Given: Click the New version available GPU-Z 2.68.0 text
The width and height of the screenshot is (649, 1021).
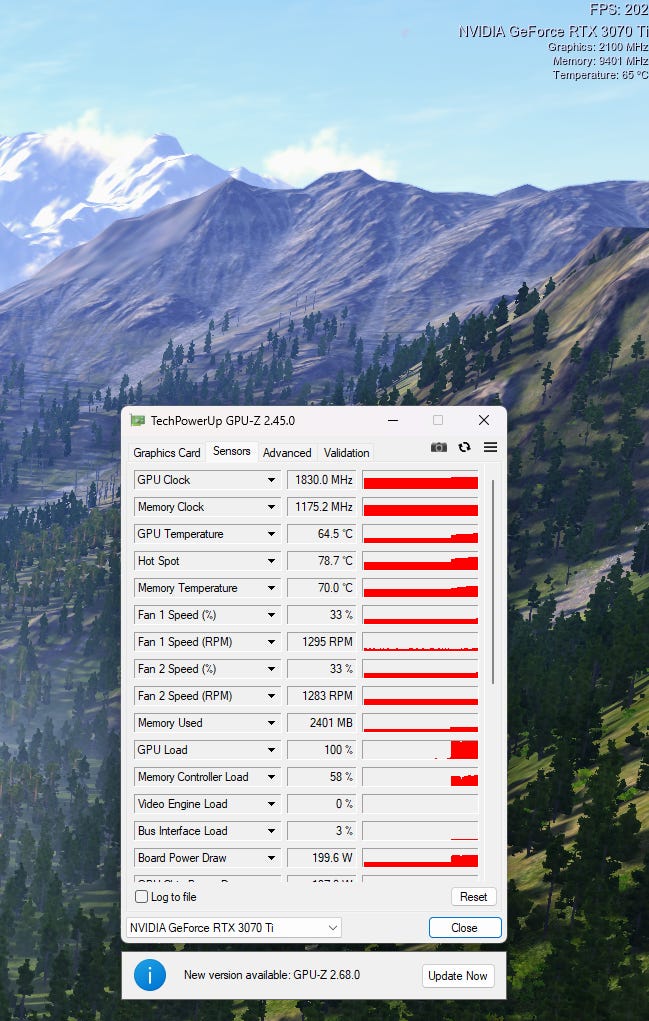Looking at the screenshot, I should (271, 975).
